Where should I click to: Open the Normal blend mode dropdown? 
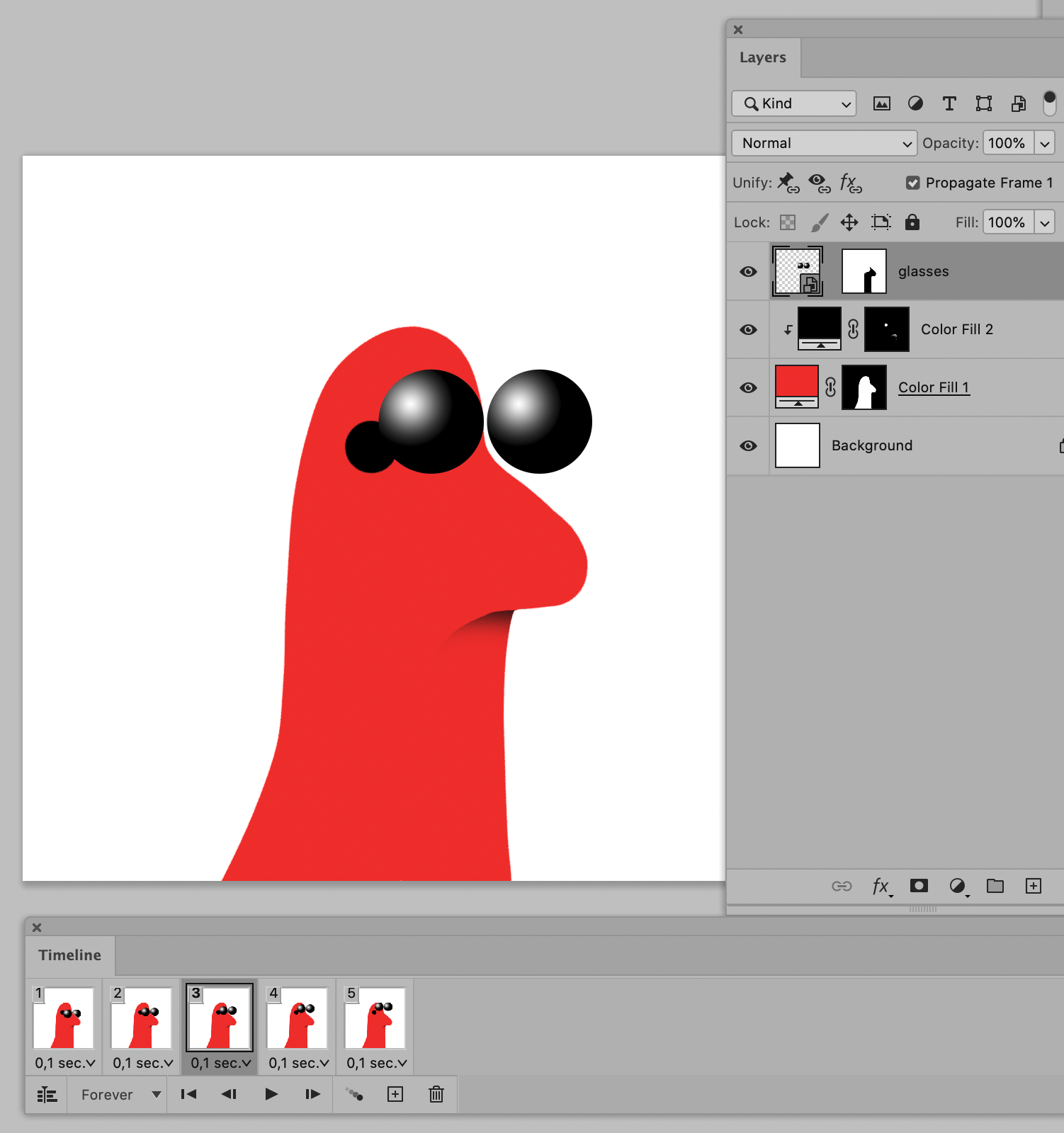(825, 143)
